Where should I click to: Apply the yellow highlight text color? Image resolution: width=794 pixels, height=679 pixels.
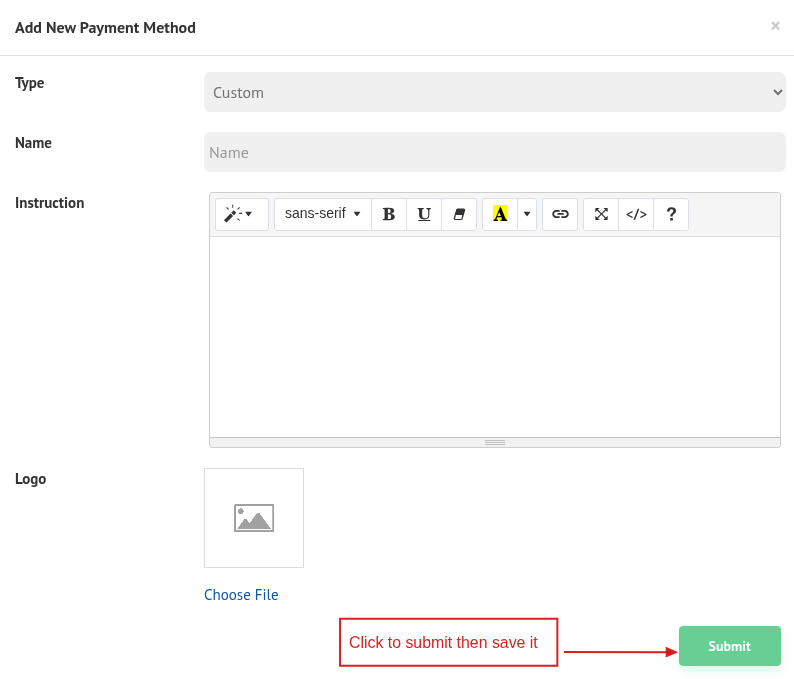pos(500,214)
